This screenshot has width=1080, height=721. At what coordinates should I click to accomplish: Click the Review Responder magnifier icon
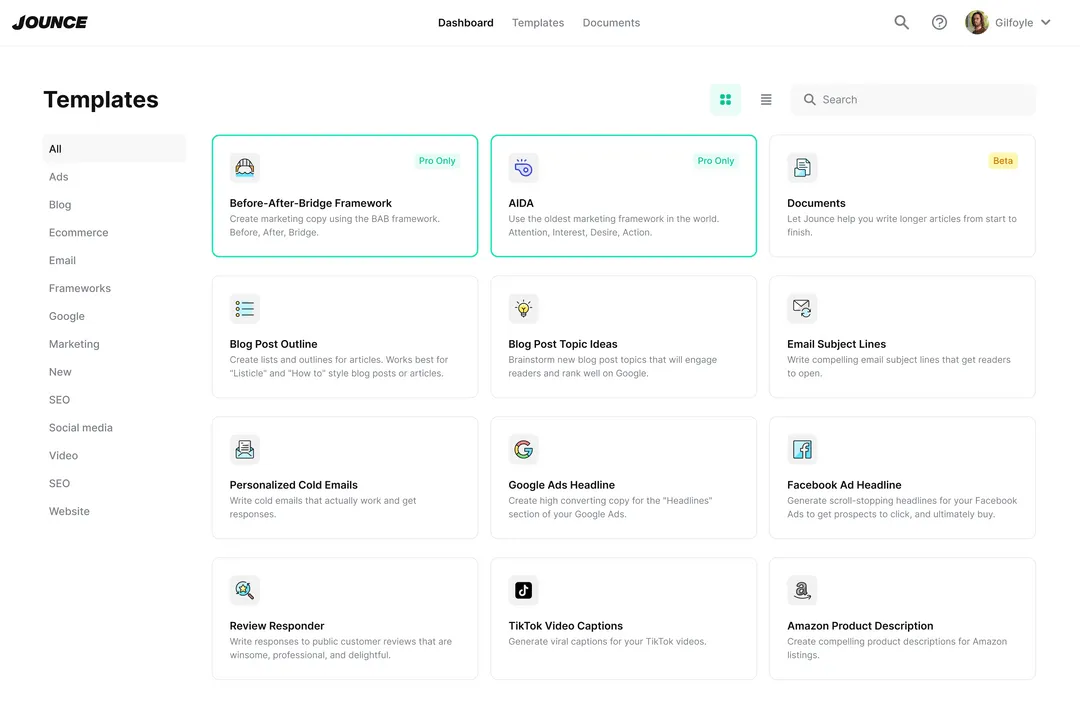[x=245, y=590]
